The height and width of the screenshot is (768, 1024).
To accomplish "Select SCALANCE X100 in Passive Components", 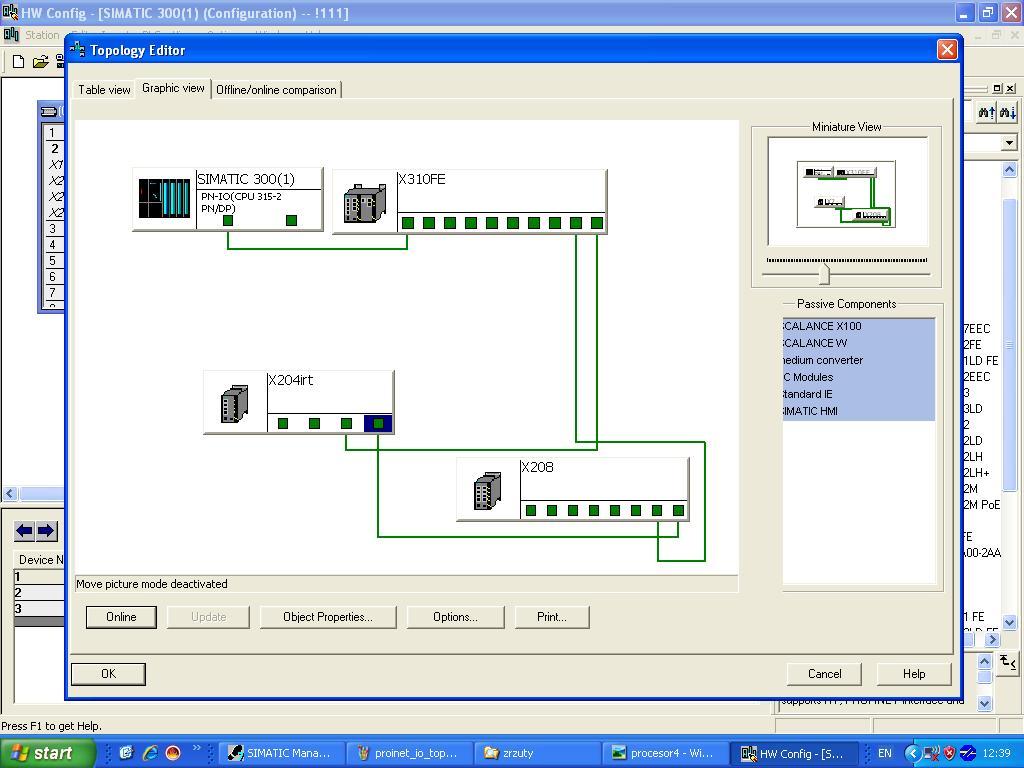I will click(859, 326).
